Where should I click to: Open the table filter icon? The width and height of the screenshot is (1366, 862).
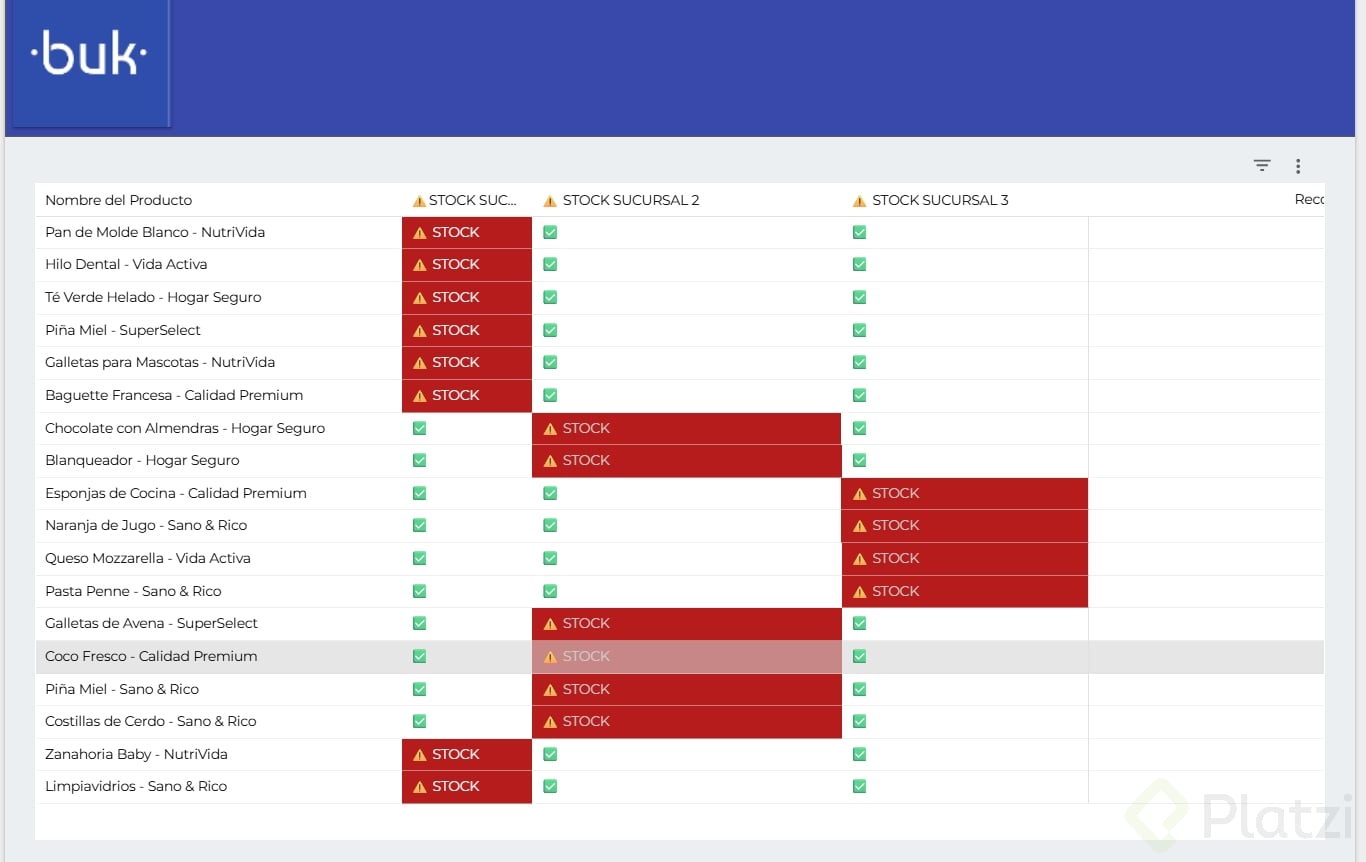click(x=1262, y=166)
